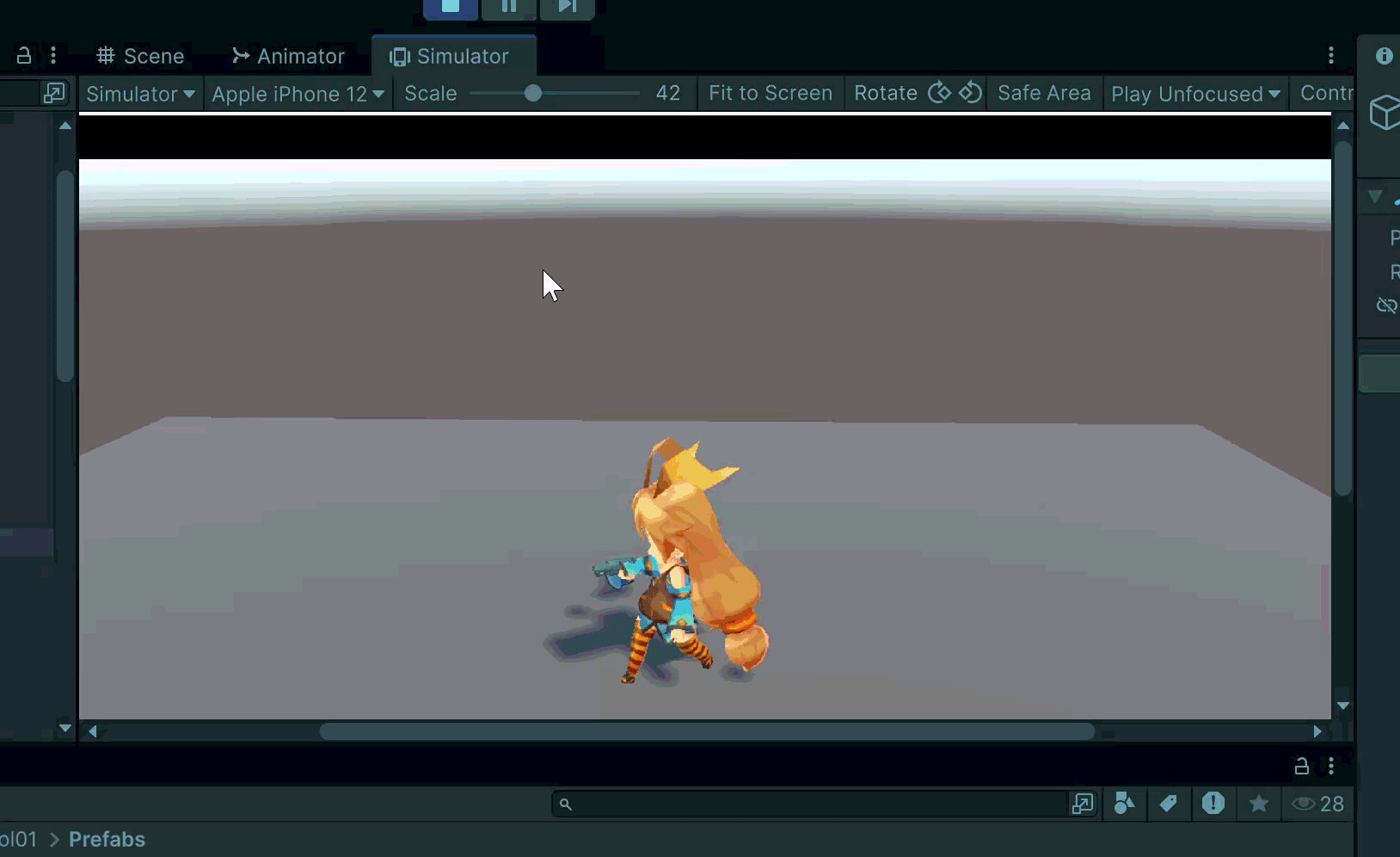Toggle the left panel lock icon
This screenshot has width=1400, height=857.
24,55
